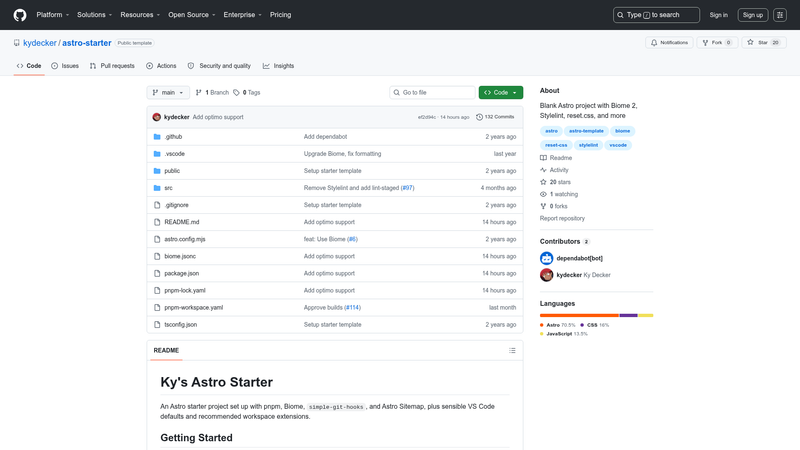Viewport: 800px width, 450px height.
Task: Open the Actions tab
Action: click(x=161, y=66)
